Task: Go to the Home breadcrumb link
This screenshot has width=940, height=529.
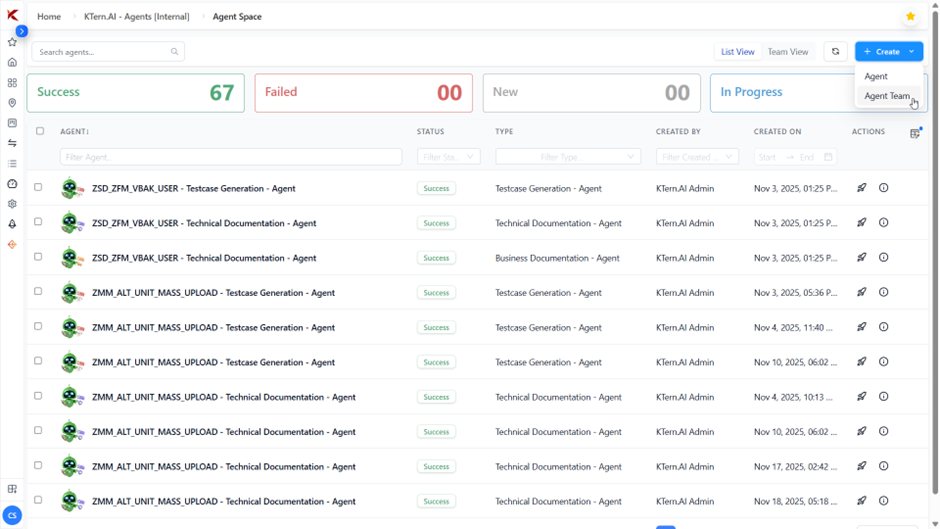Action: pos(49,17)
